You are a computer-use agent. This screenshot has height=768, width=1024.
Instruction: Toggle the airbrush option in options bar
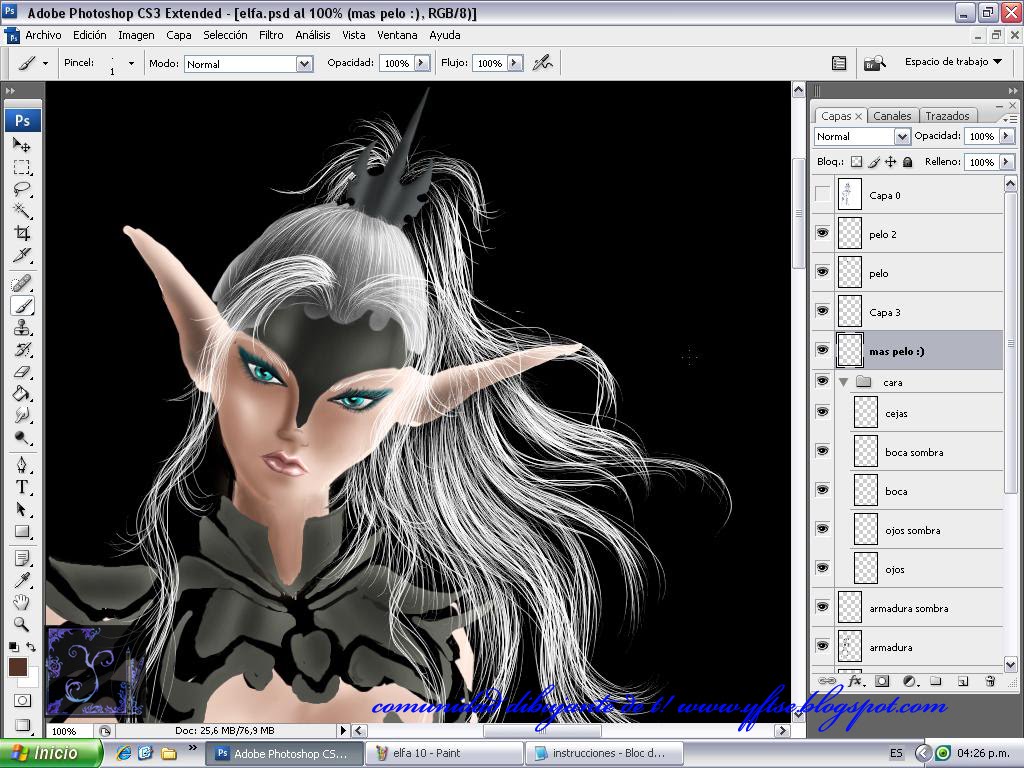click(x=542, y=63)
